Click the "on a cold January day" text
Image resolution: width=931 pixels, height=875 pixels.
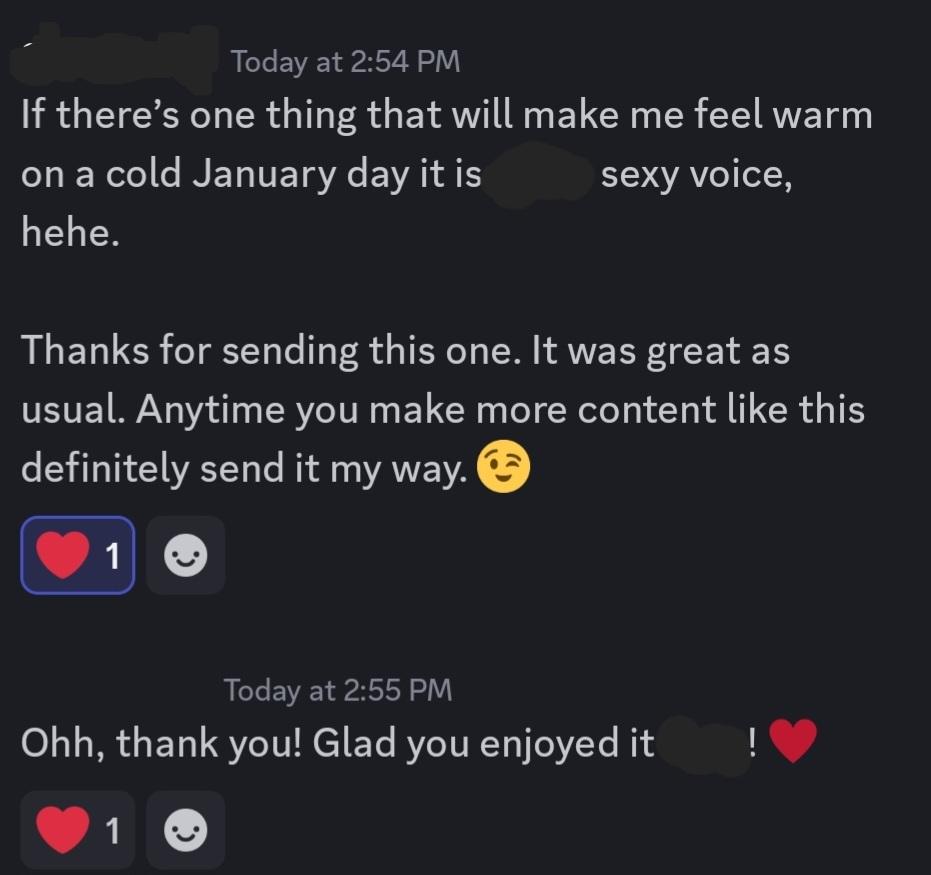[250, 176]
